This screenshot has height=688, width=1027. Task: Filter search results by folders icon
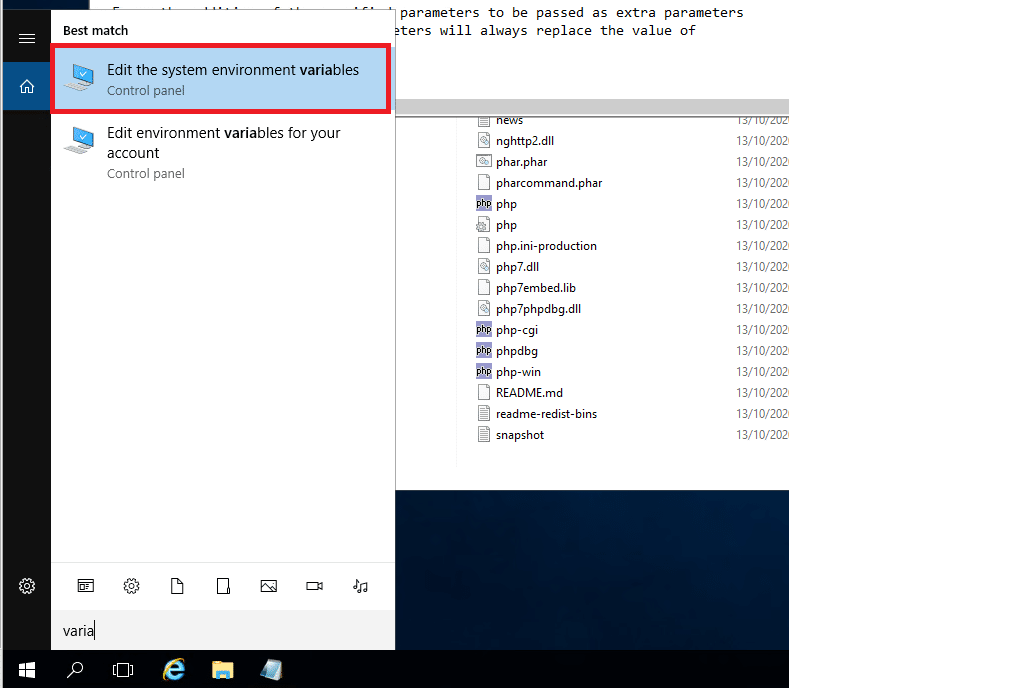[223, 586]
